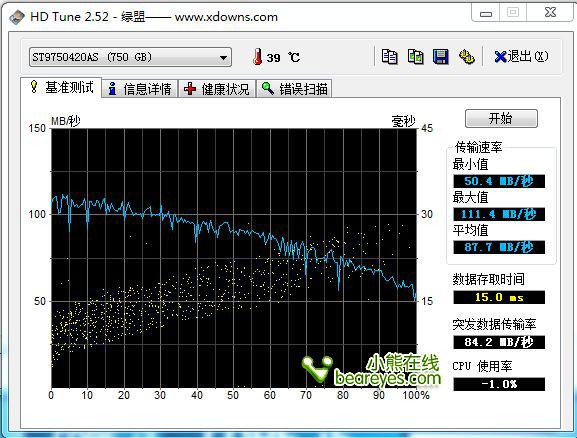This screenshot has height=438, width=577.
Task: Click the red cross icon on 健康状况 tab
Action: click(190, 89)
